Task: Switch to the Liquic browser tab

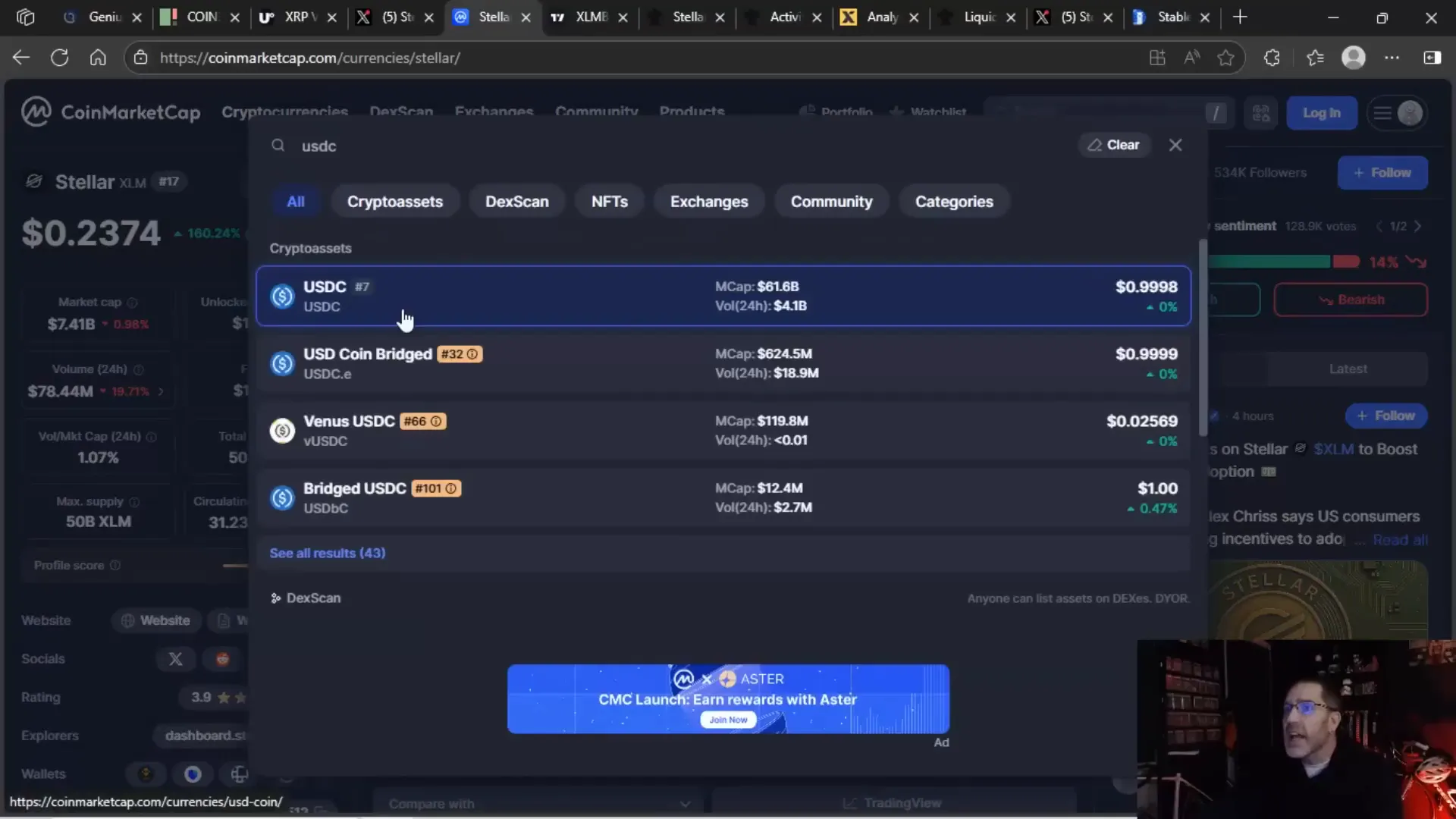Action: pyautogui.click(x=979, y=17)
